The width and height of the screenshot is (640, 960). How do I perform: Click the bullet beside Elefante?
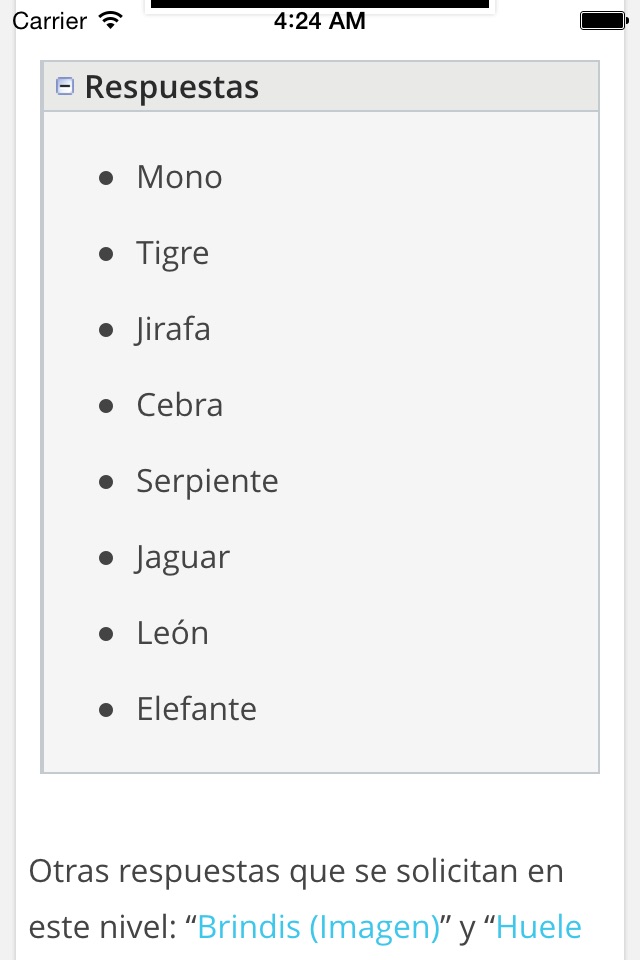coord(106,710)
